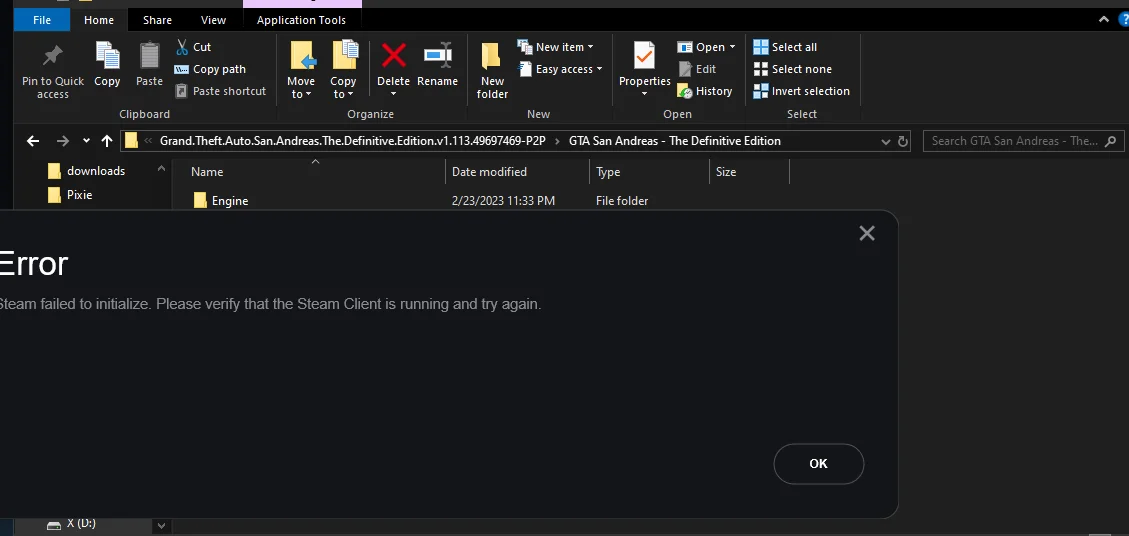Click the Rename icon
Screen dimensions: 1129x536
point(437,55)
